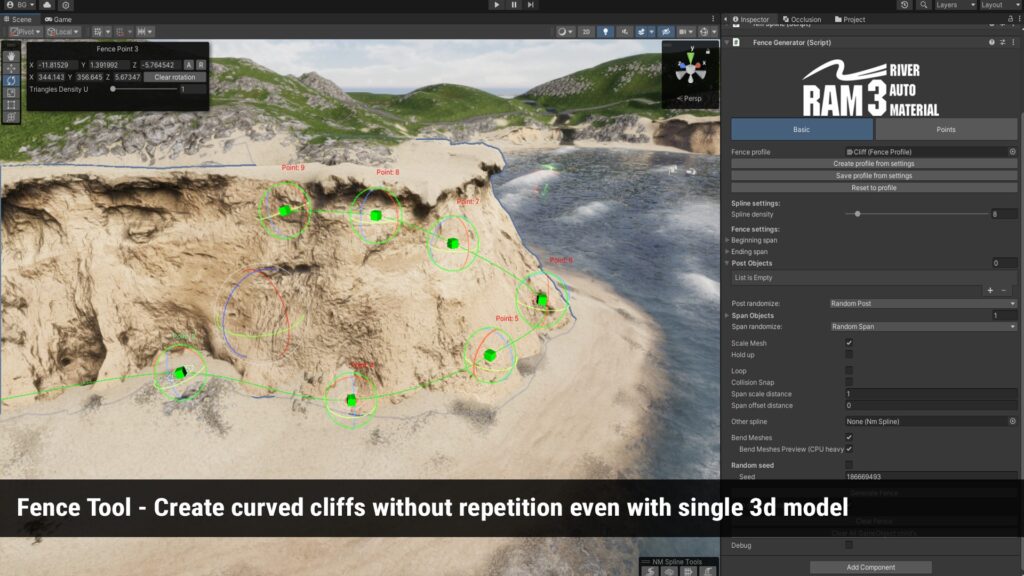The image size is (1024, 576).
Task: Select the Rotate tool
Action: (11, 80)
